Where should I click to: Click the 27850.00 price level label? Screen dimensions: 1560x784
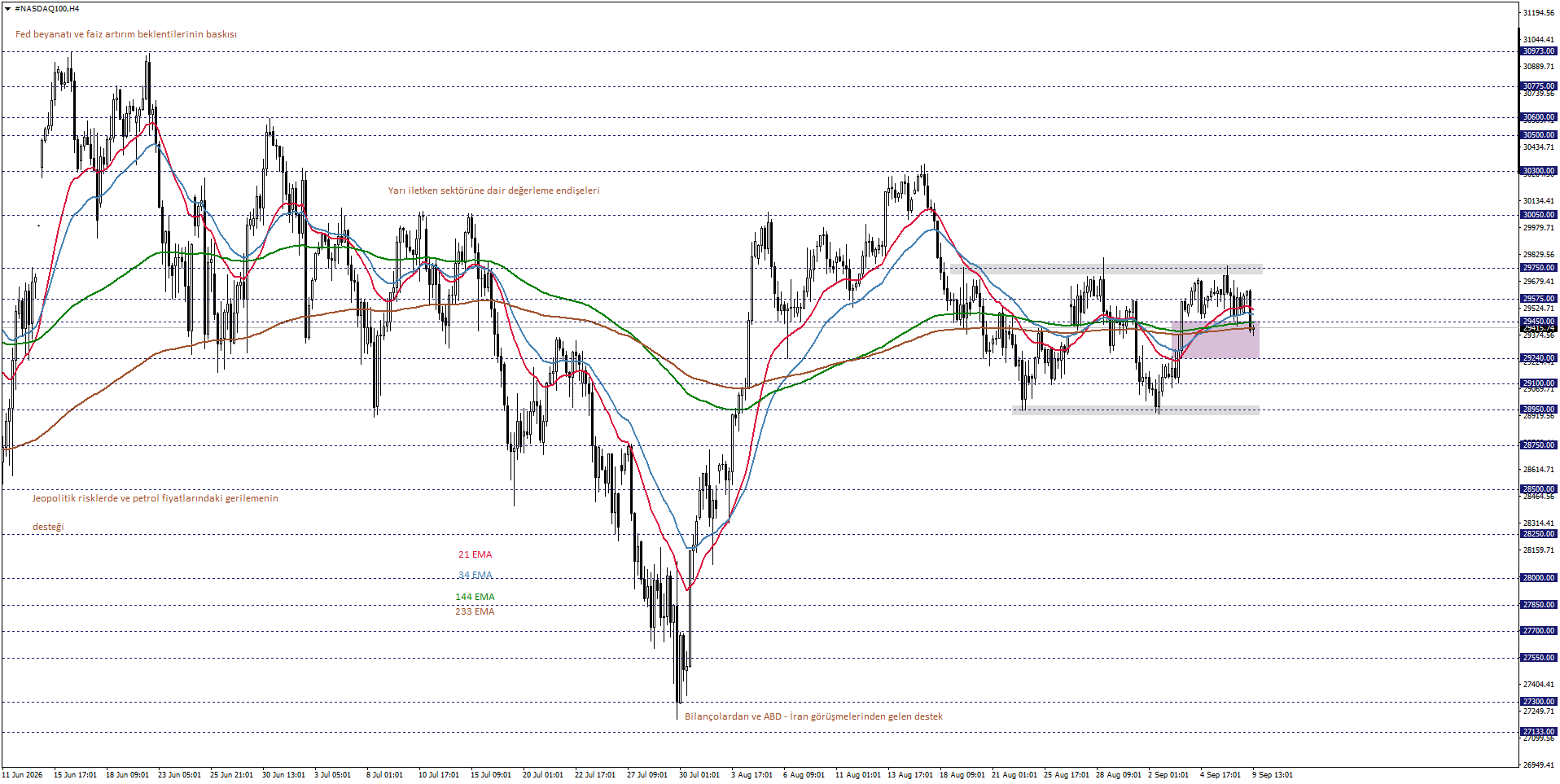[1539, 605]
